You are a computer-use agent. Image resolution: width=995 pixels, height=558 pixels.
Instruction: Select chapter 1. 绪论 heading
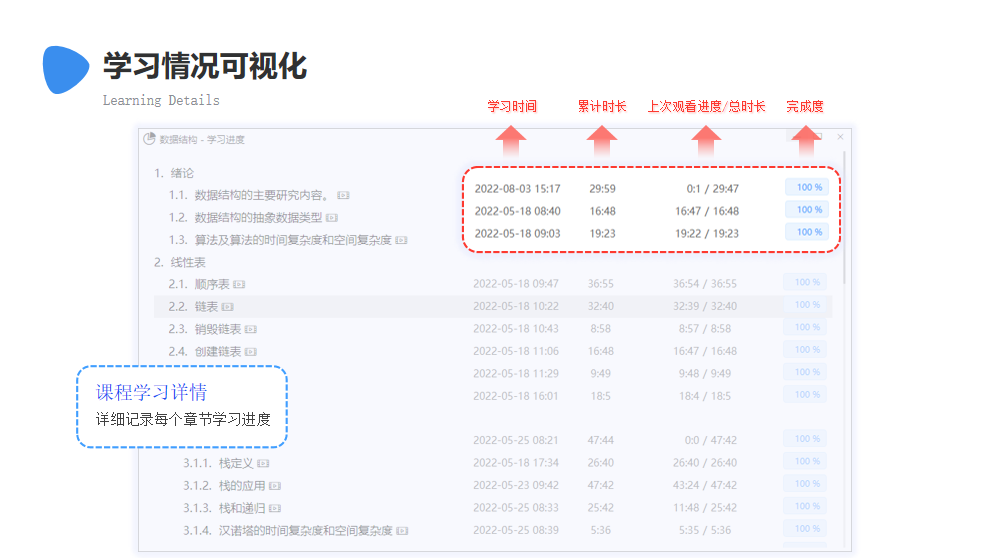tap(174, 173)
